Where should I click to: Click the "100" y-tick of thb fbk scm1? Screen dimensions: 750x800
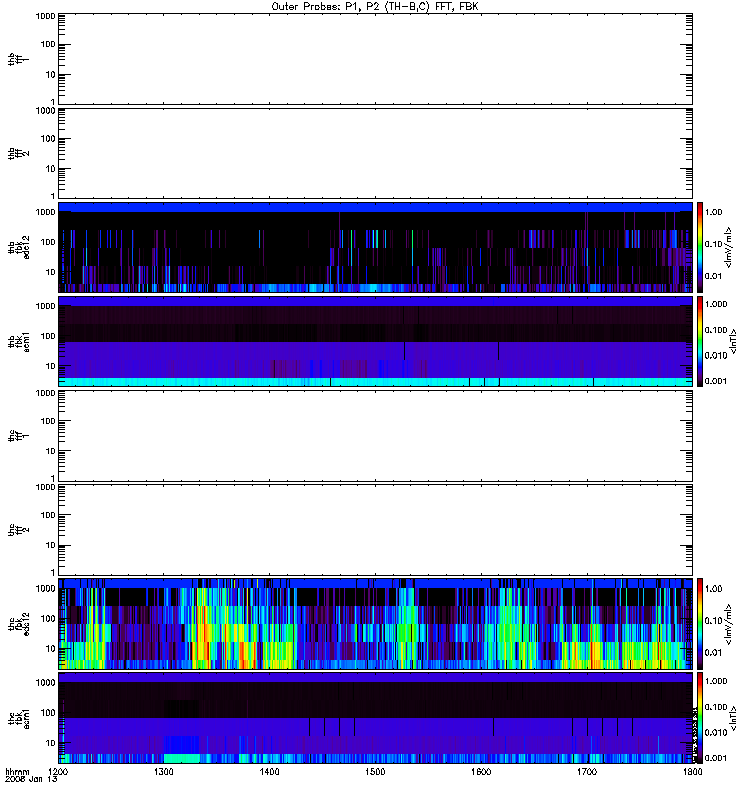click(48, 336)
